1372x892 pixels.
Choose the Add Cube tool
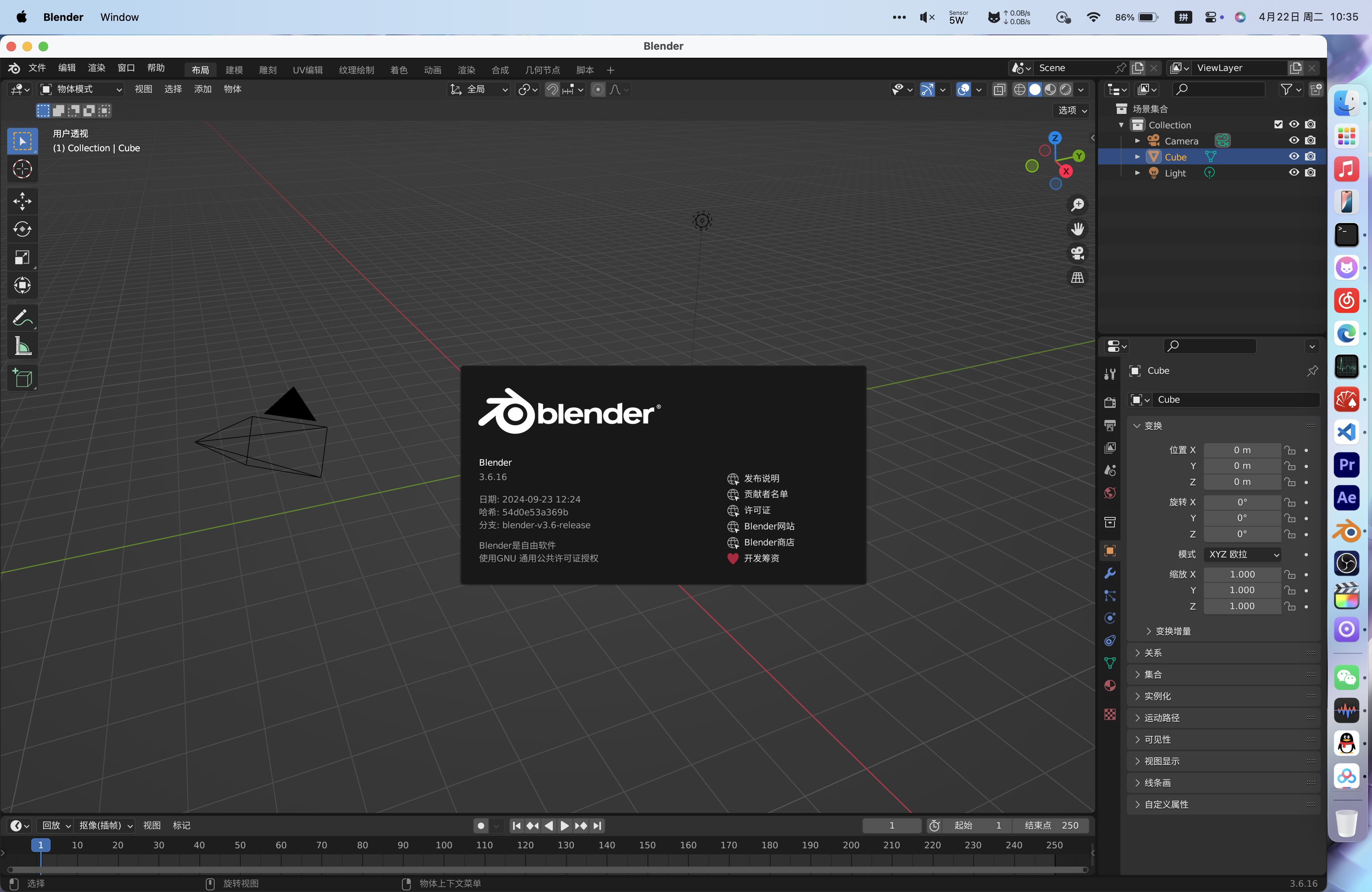point(22,378)
